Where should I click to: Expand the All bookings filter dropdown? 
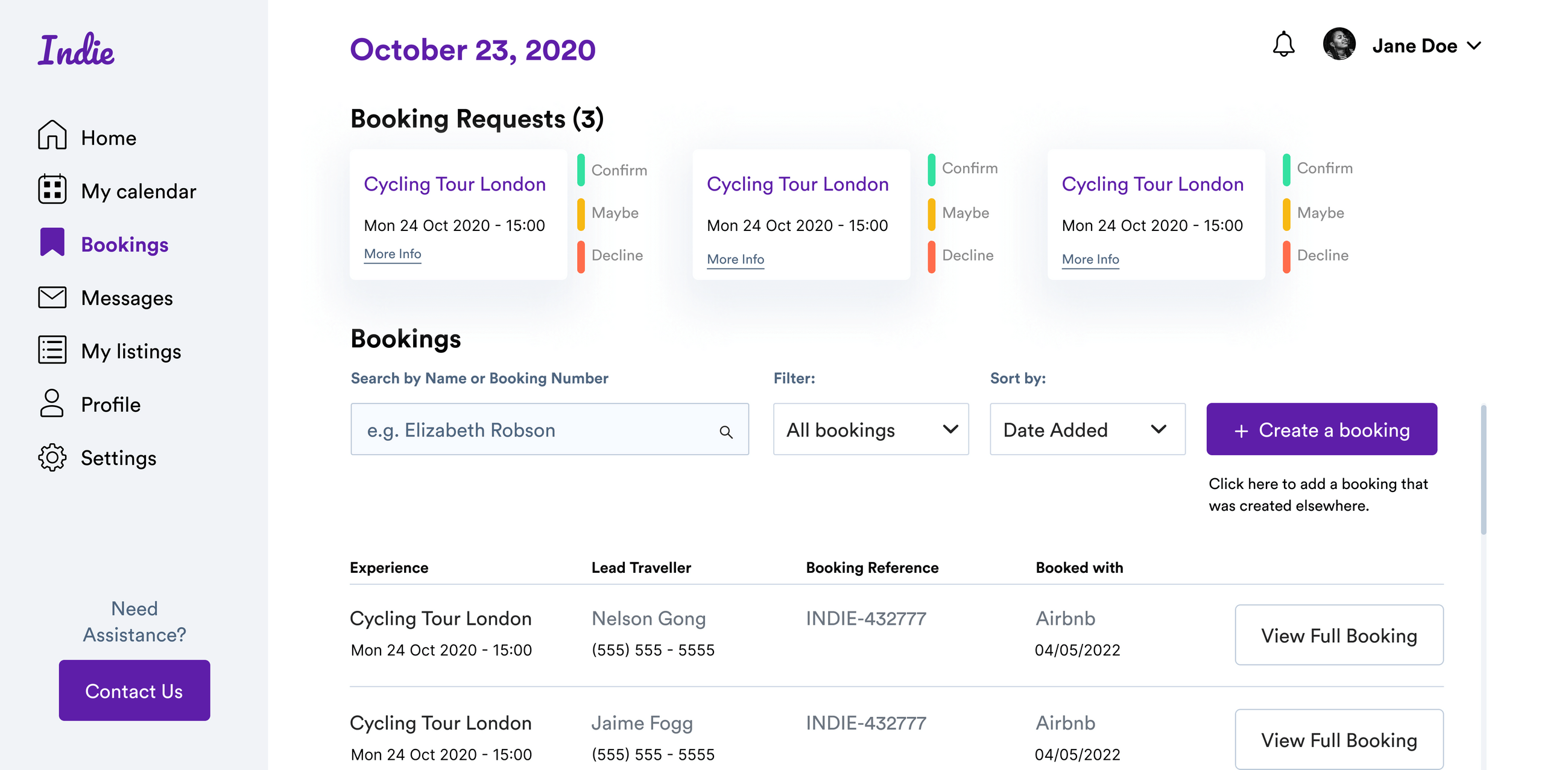(870, 429)
